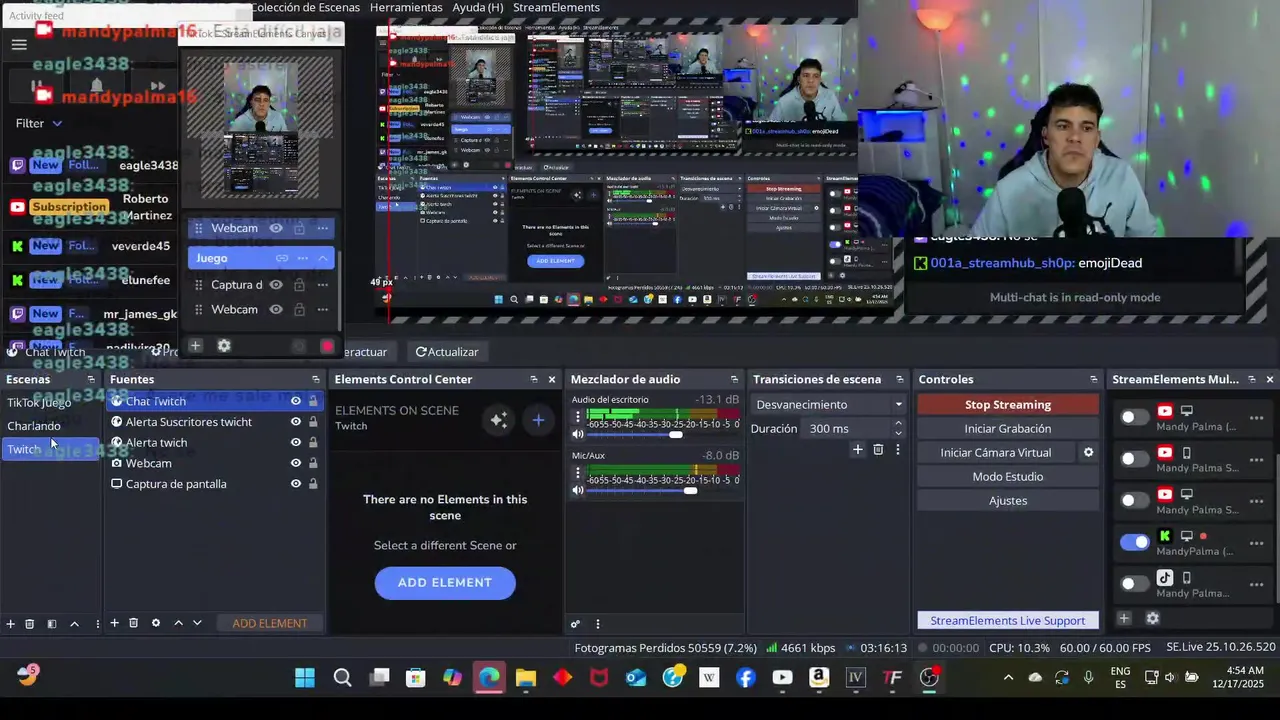This screenshot has height=720, width=1280.
Task: Open Ajustes button in Controles
Action: point(1007,500)
